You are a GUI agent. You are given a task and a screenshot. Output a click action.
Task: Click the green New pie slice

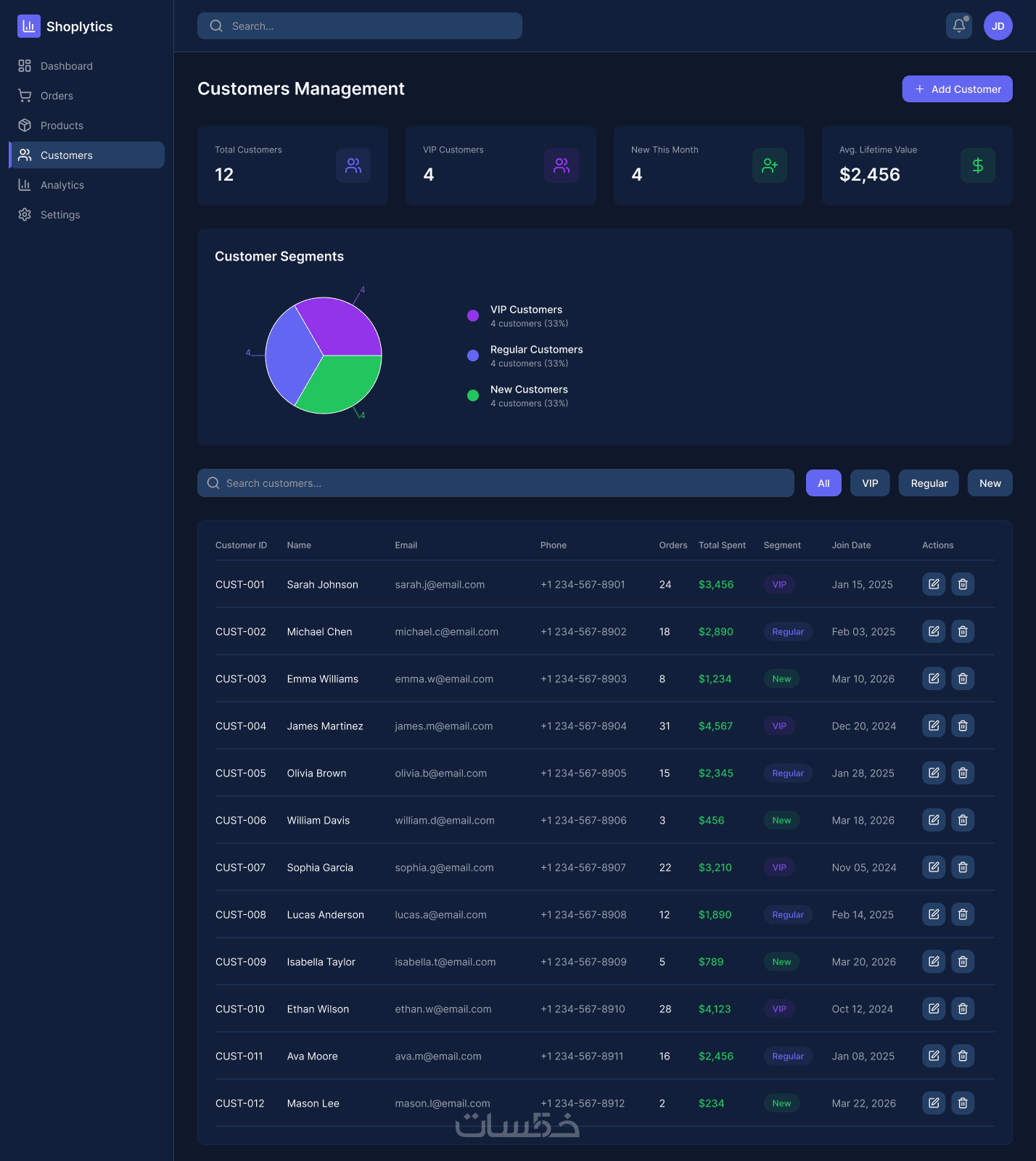tap(340, 385)
